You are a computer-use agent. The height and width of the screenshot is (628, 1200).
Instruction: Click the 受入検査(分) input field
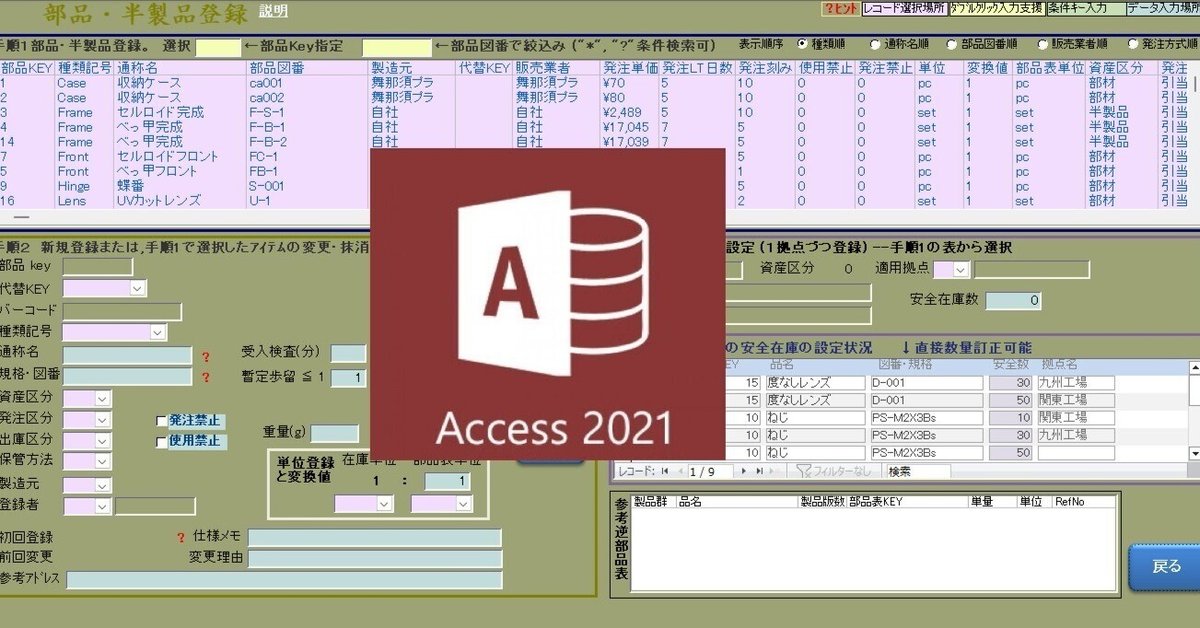(x=349, y=353)
